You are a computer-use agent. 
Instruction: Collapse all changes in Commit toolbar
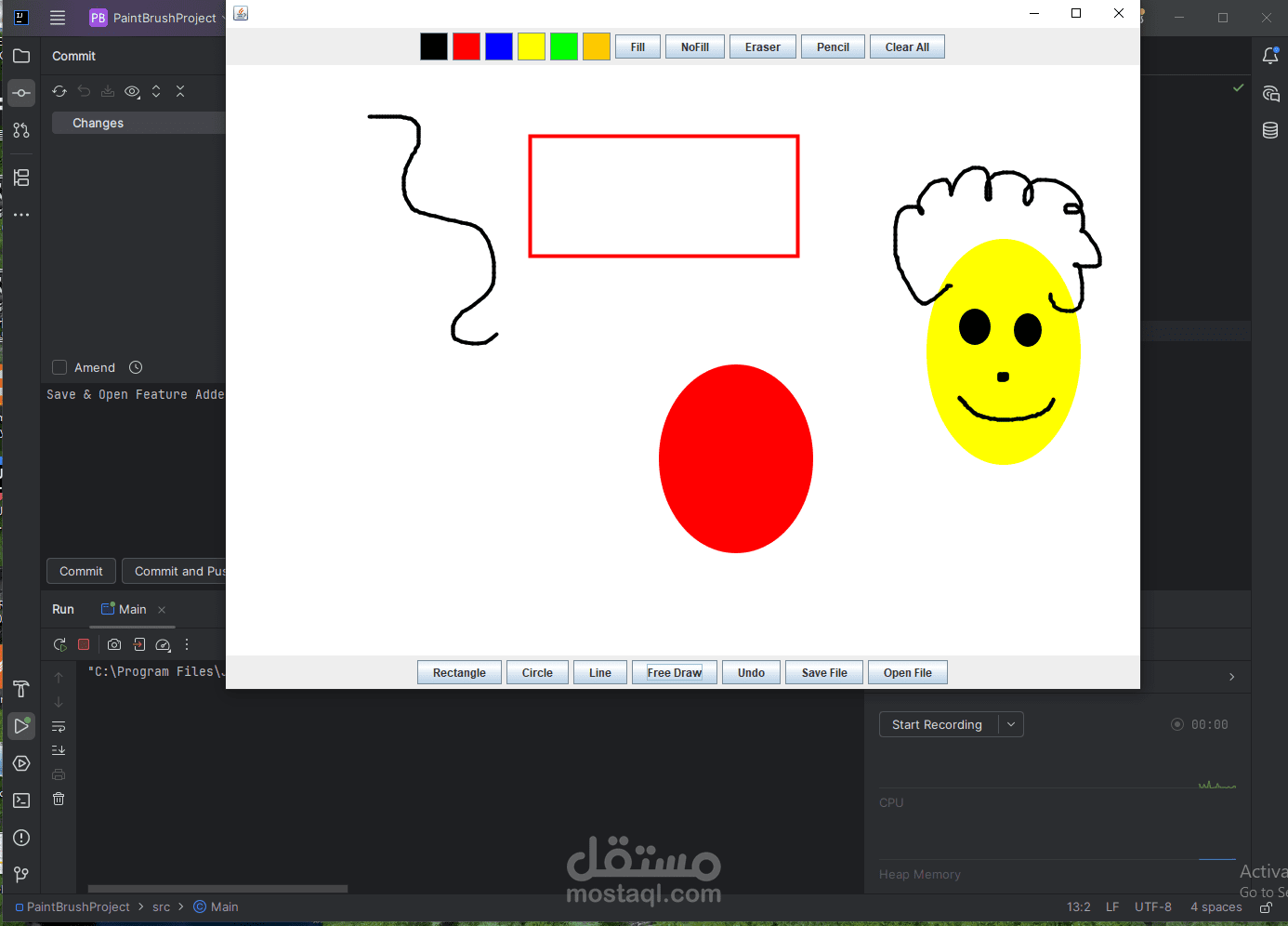coord(180,91)
